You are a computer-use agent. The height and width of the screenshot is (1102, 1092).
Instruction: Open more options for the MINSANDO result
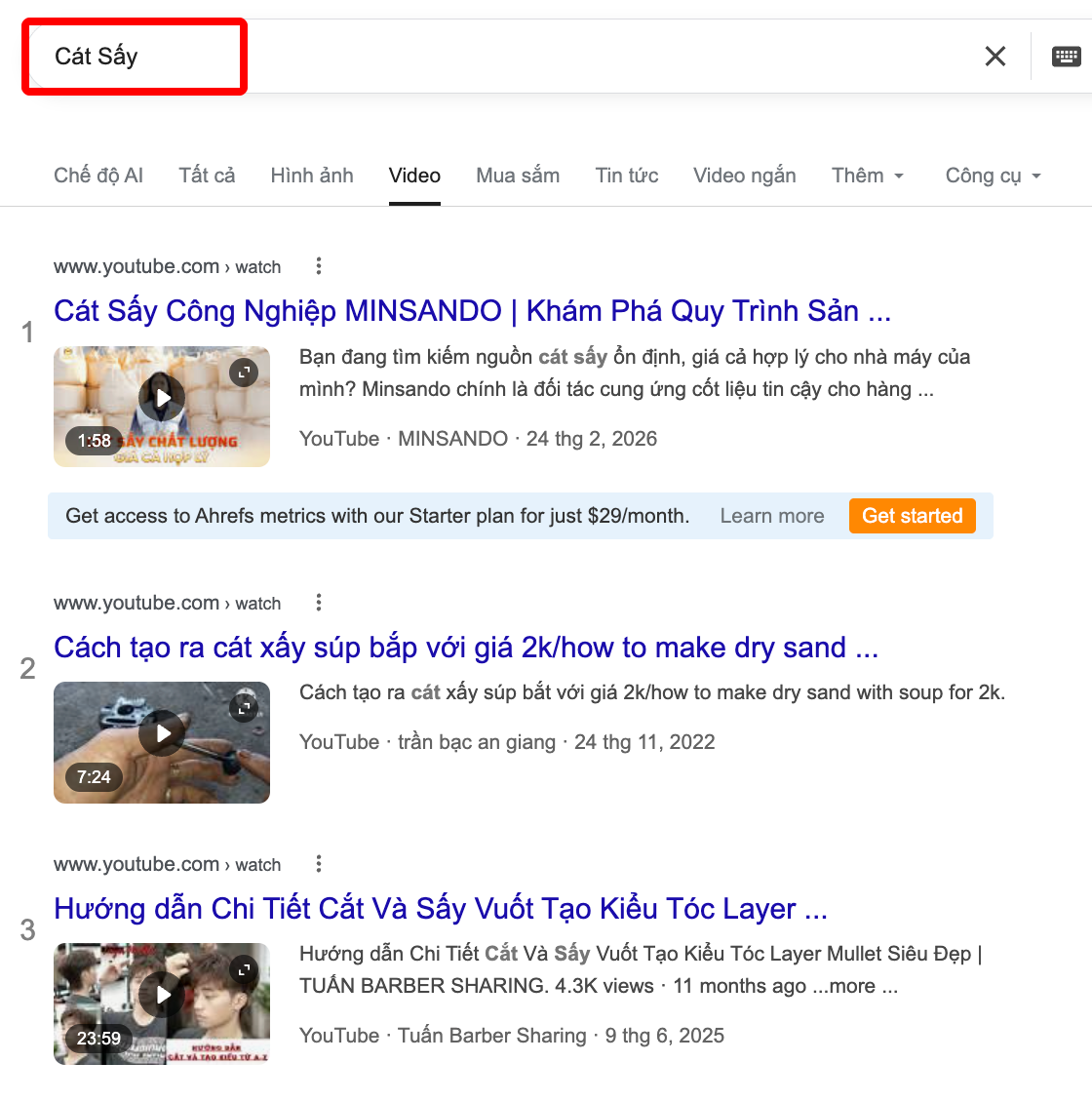coord(318,266)
